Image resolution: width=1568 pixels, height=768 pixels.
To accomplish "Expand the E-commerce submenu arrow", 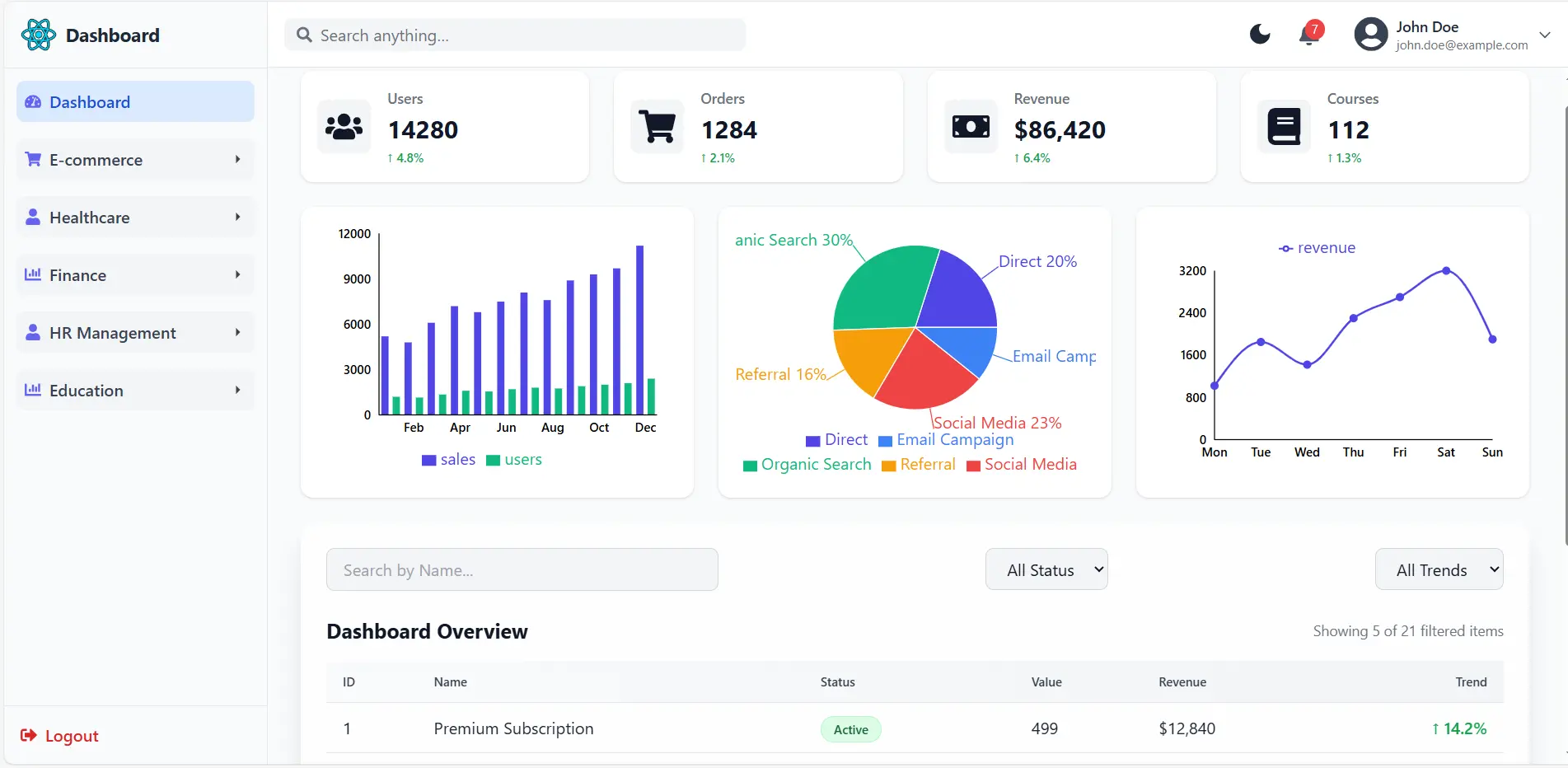I will 237,159.
